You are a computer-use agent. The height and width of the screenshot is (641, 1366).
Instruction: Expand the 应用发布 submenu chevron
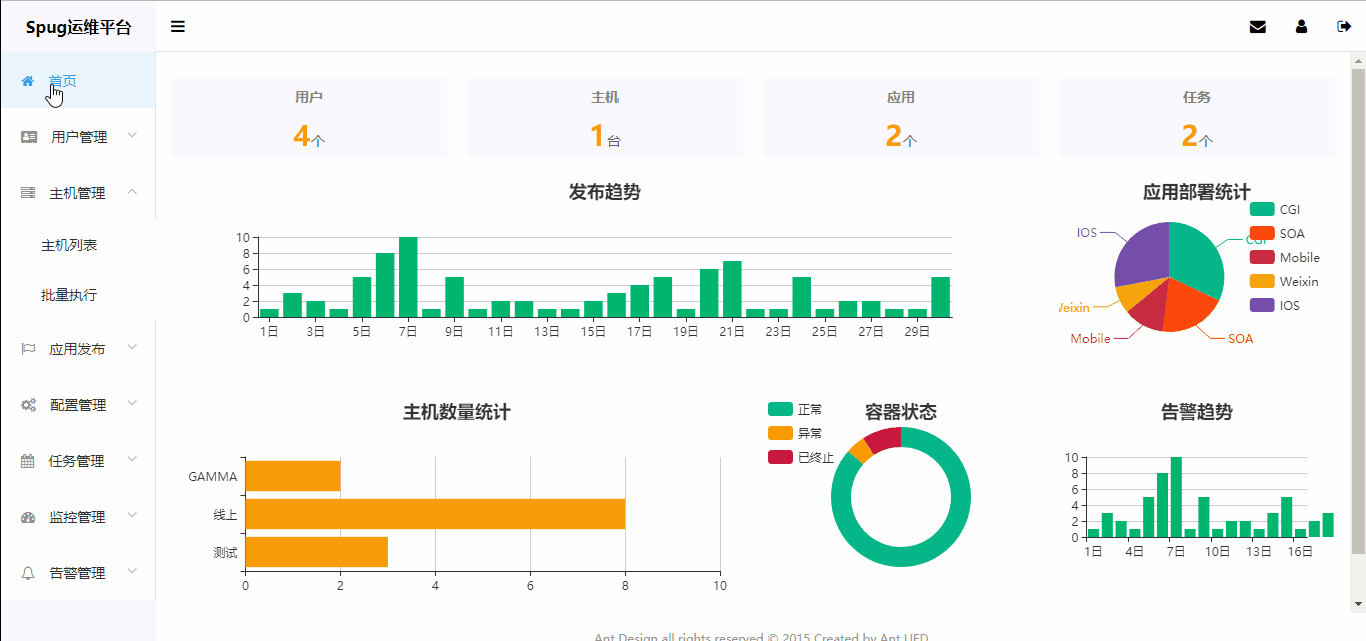133,347
